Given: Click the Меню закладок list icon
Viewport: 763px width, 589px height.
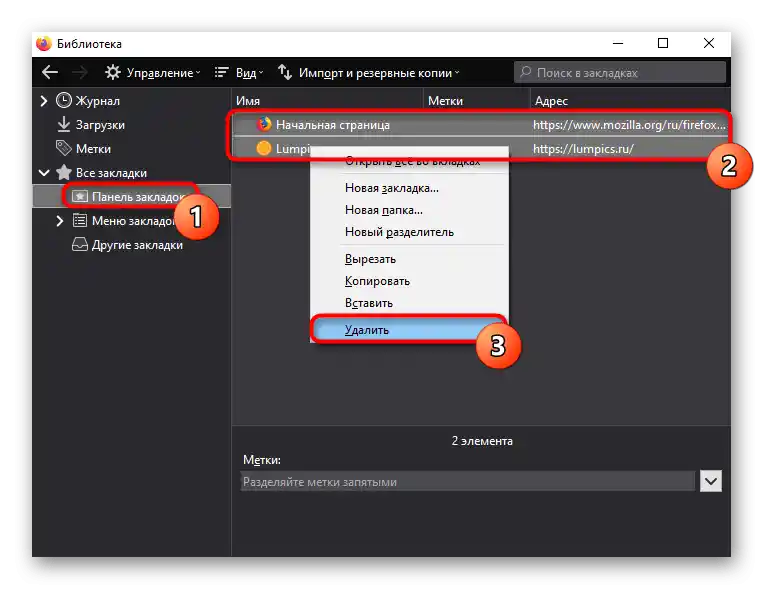Looking at the screenshot, I should [80, 221].
